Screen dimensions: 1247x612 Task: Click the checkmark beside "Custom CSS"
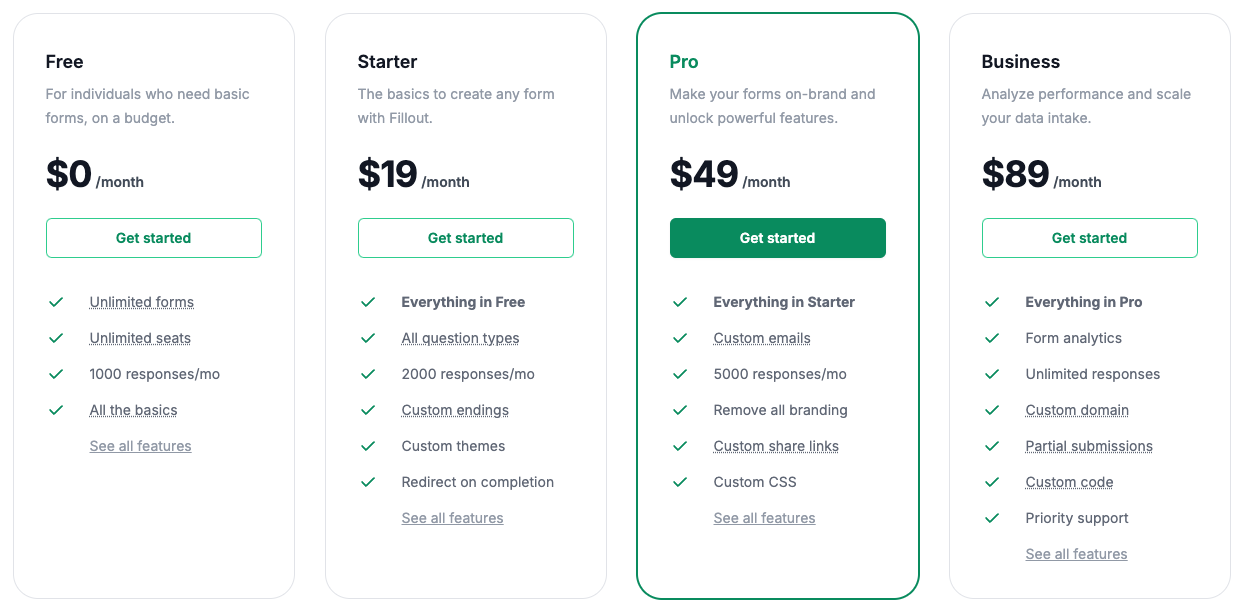(x=681, y=482)
